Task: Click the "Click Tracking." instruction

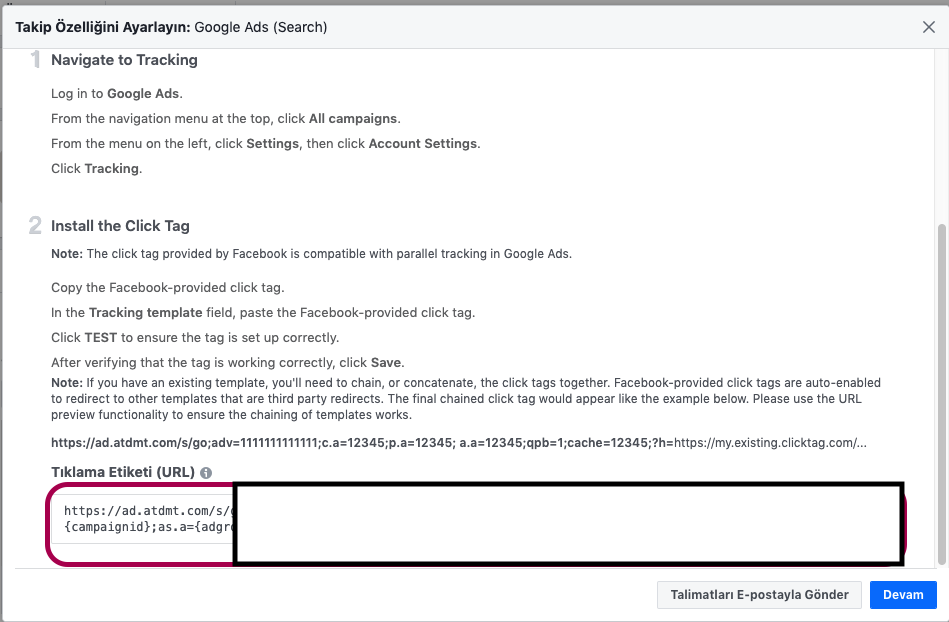Action: pyautogui.click(x=97, y=169)
